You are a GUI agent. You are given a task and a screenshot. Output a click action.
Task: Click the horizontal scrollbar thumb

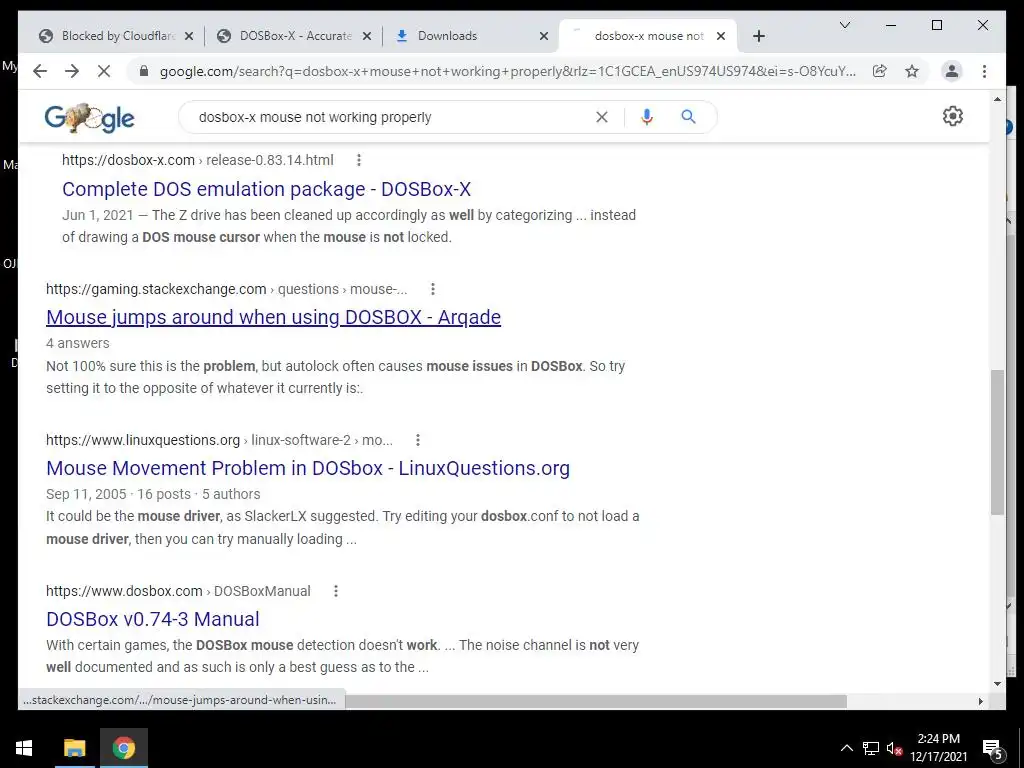(x=596, y=701)
